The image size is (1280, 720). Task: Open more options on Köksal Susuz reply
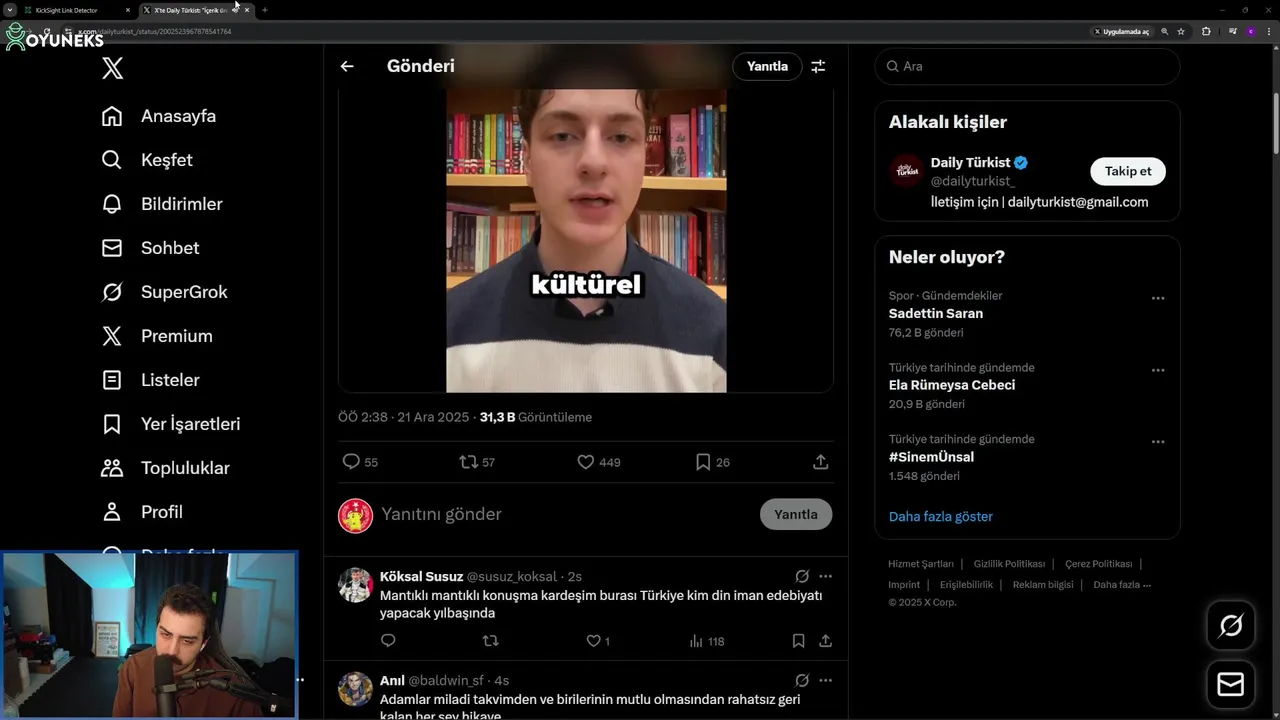825,576
